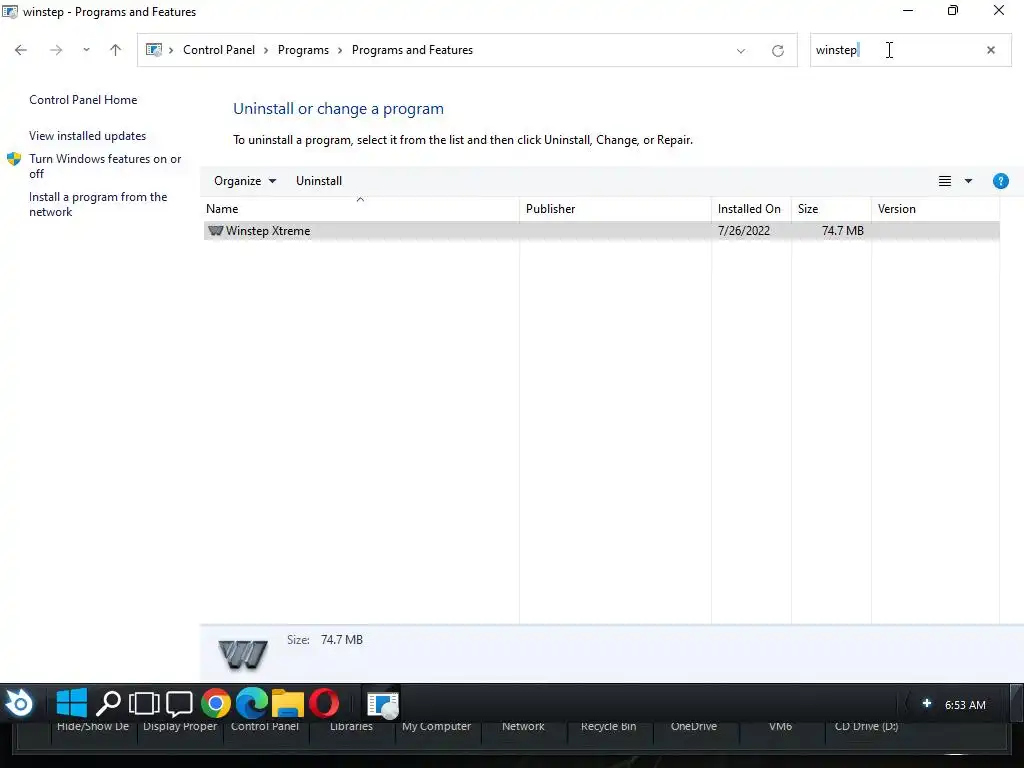Go up one level with Up arrow
This screenshot has height=768, width=1024.
pos(116,50)
